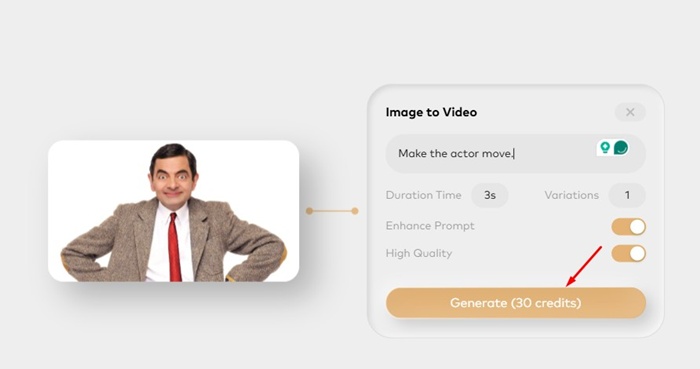Close the Image to Video panel
The height and width of the screenshot is (369, 700).
(630, 112)
